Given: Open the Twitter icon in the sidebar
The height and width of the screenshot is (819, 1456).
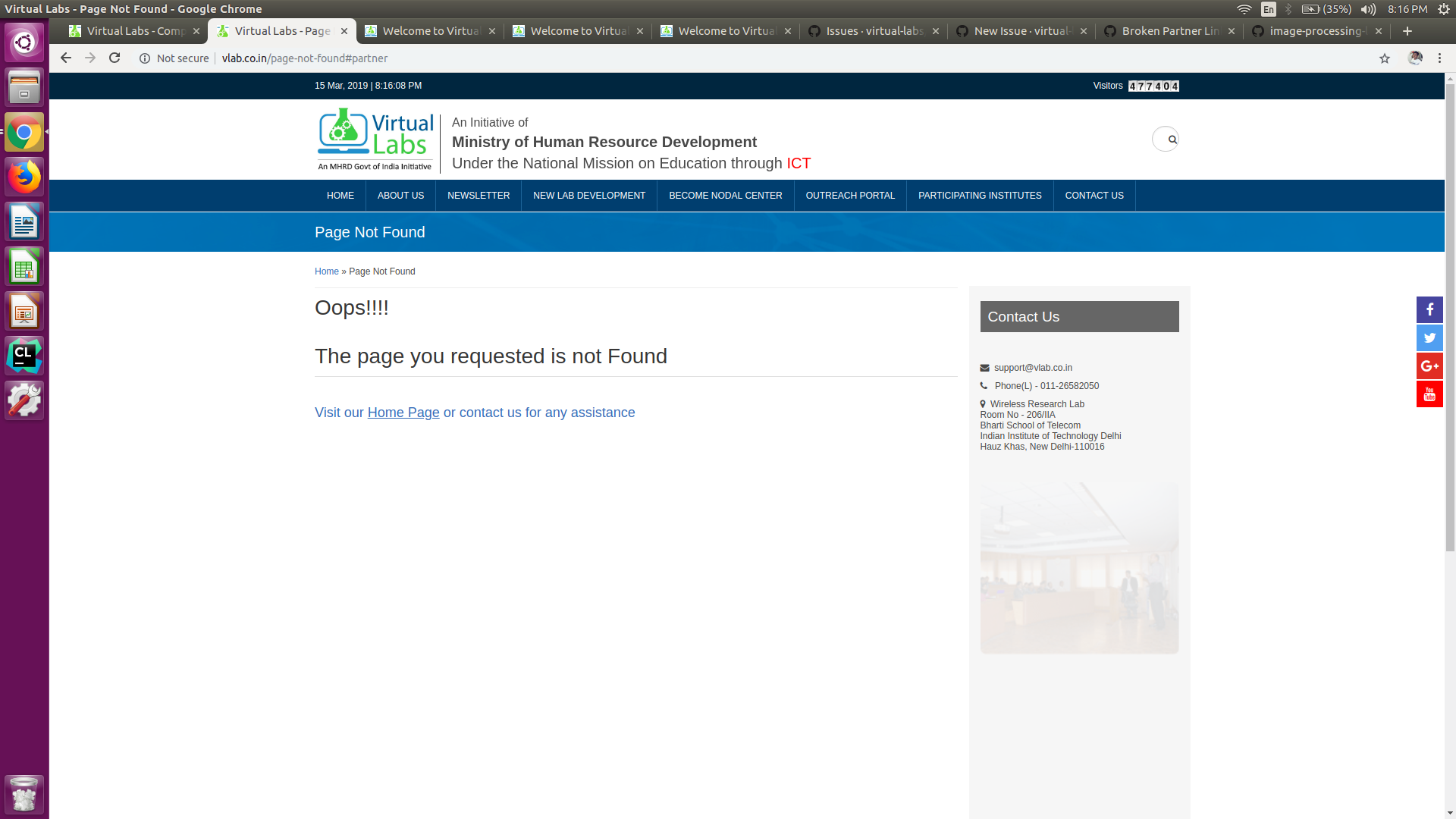Looking at the screenshot, I should 1429,337.
